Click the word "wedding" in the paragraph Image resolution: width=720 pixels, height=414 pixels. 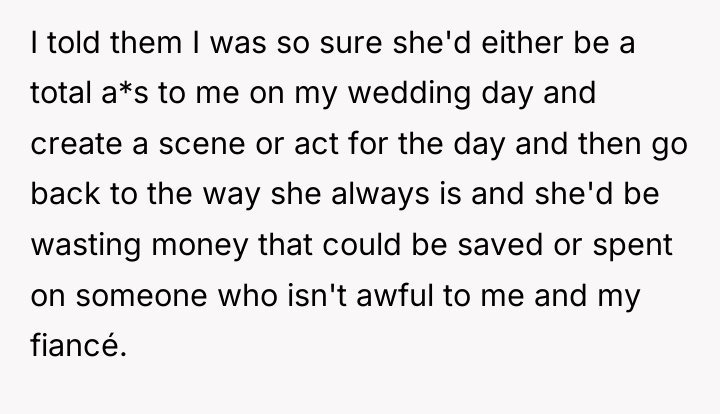(409, 94)
